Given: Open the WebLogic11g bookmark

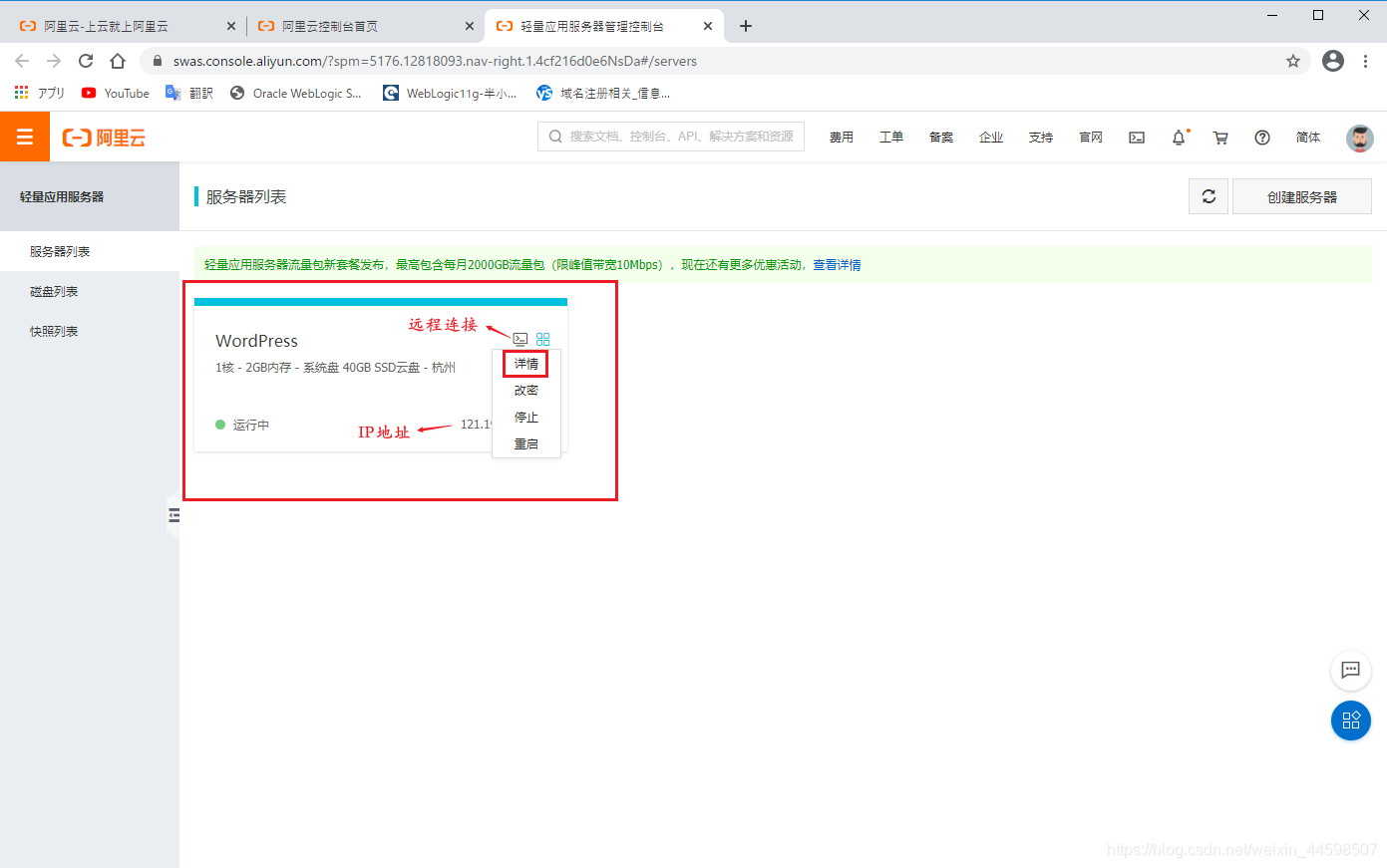Looking at the screenshot, I should pyautogui.click(x=450, y=93).
